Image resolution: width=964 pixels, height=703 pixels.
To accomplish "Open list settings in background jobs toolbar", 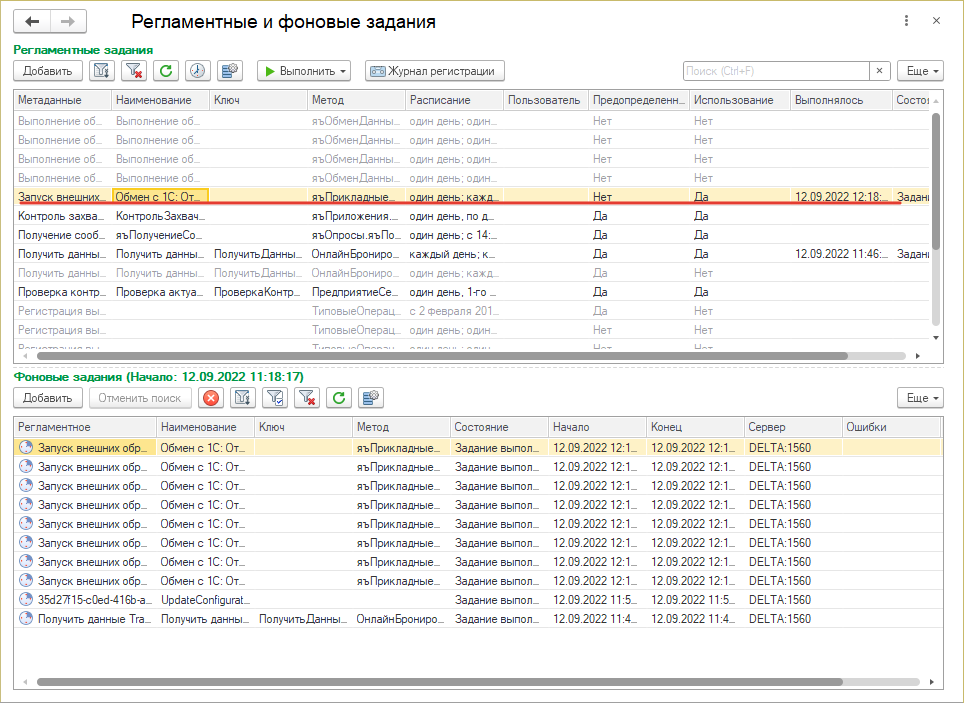I will (x=371, y=398).
